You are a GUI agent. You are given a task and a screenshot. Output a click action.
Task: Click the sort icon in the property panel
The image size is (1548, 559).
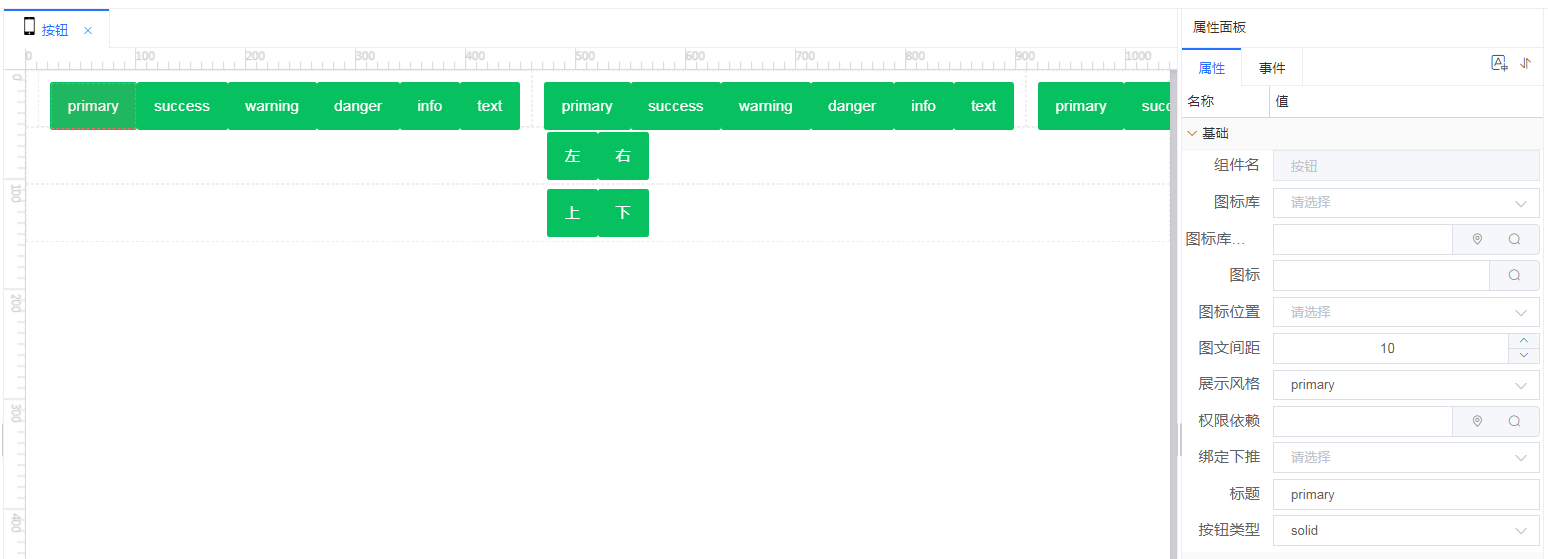click(1525, 63)
